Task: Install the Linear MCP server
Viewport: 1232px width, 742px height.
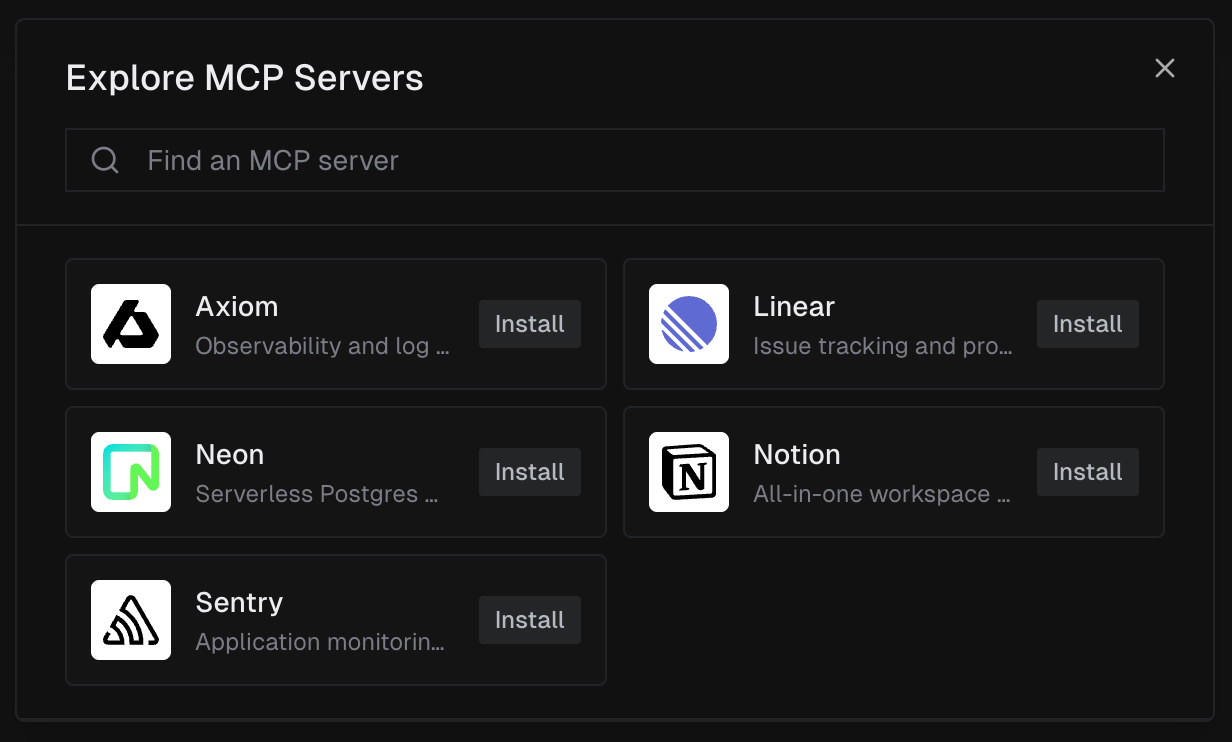Action: coord(1087,324)
